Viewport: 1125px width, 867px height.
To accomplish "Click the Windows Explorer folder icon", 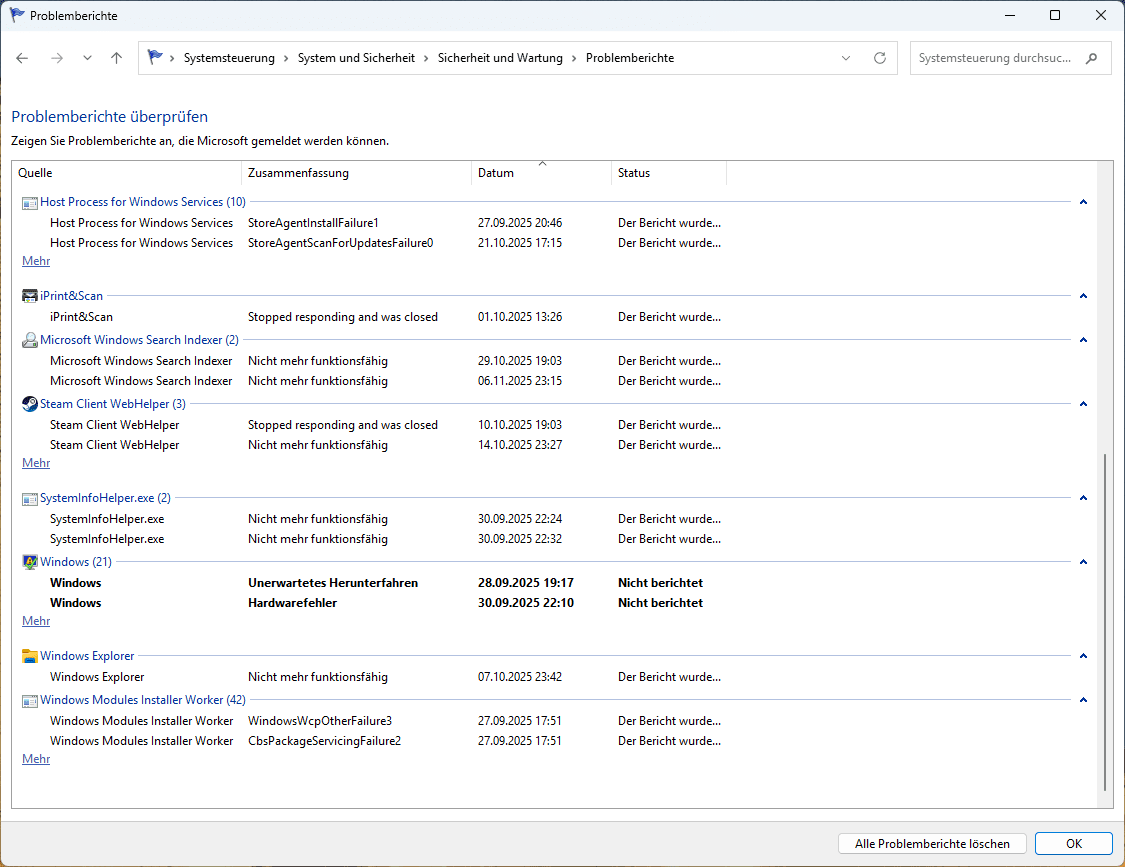I will [30, 656].
